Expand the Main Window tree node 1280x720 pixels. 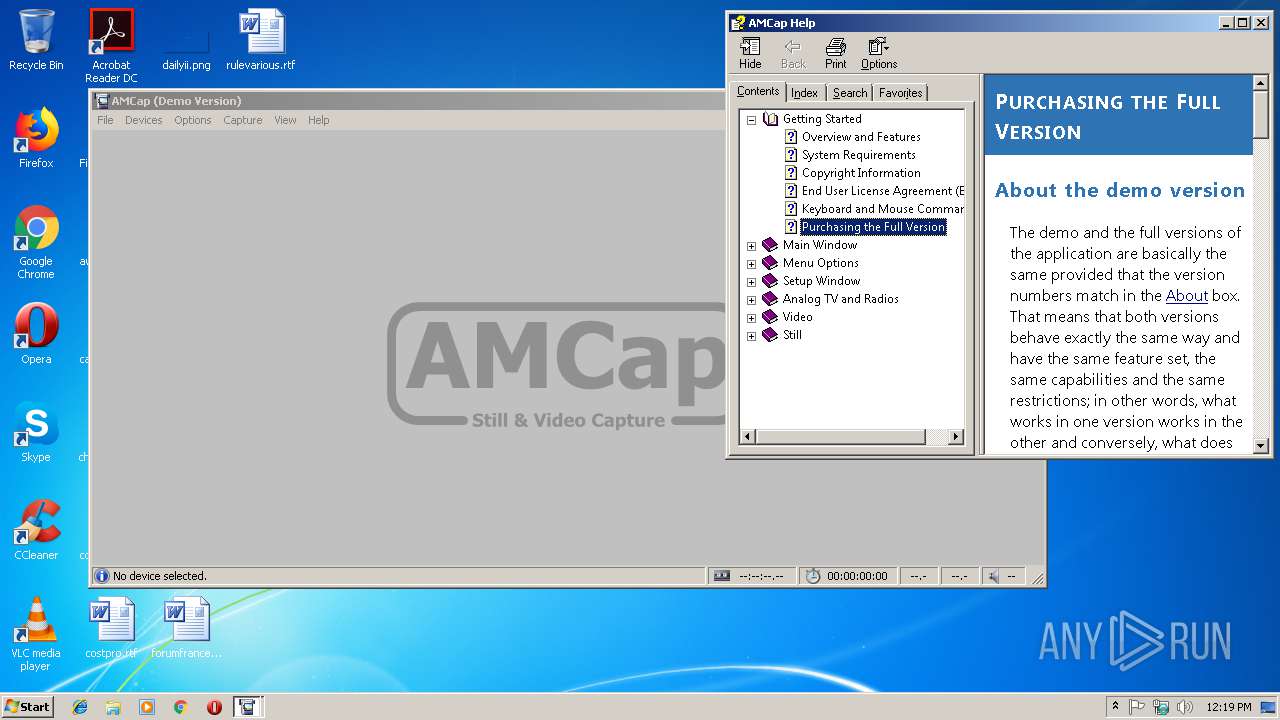point(751,245)
